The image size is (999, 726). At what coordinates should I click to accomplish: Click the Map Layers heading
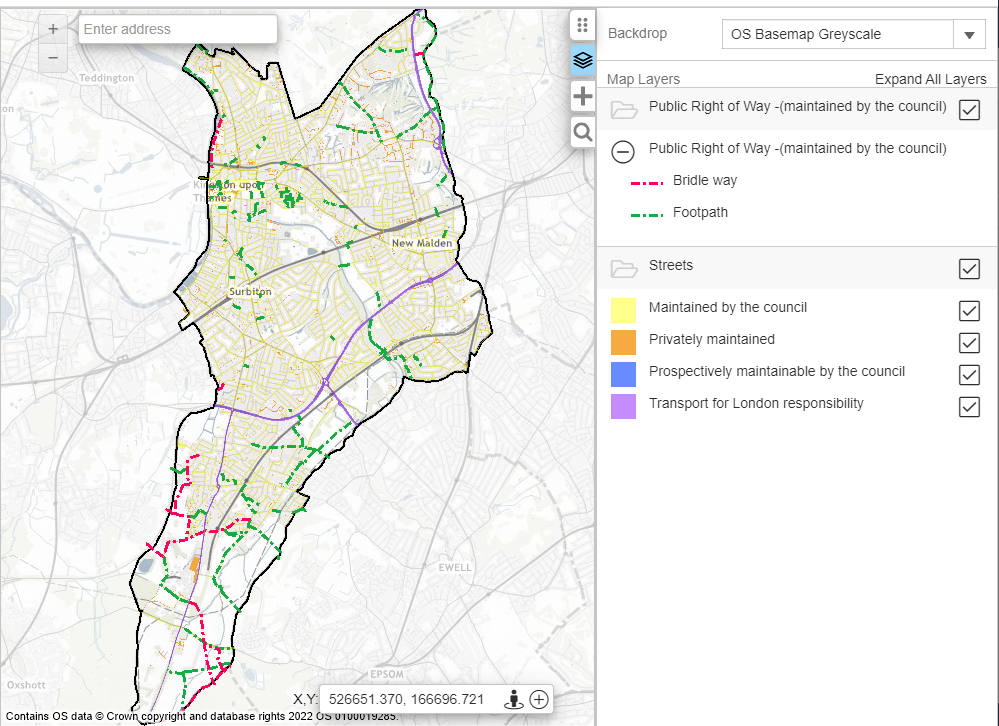(643, 79)
